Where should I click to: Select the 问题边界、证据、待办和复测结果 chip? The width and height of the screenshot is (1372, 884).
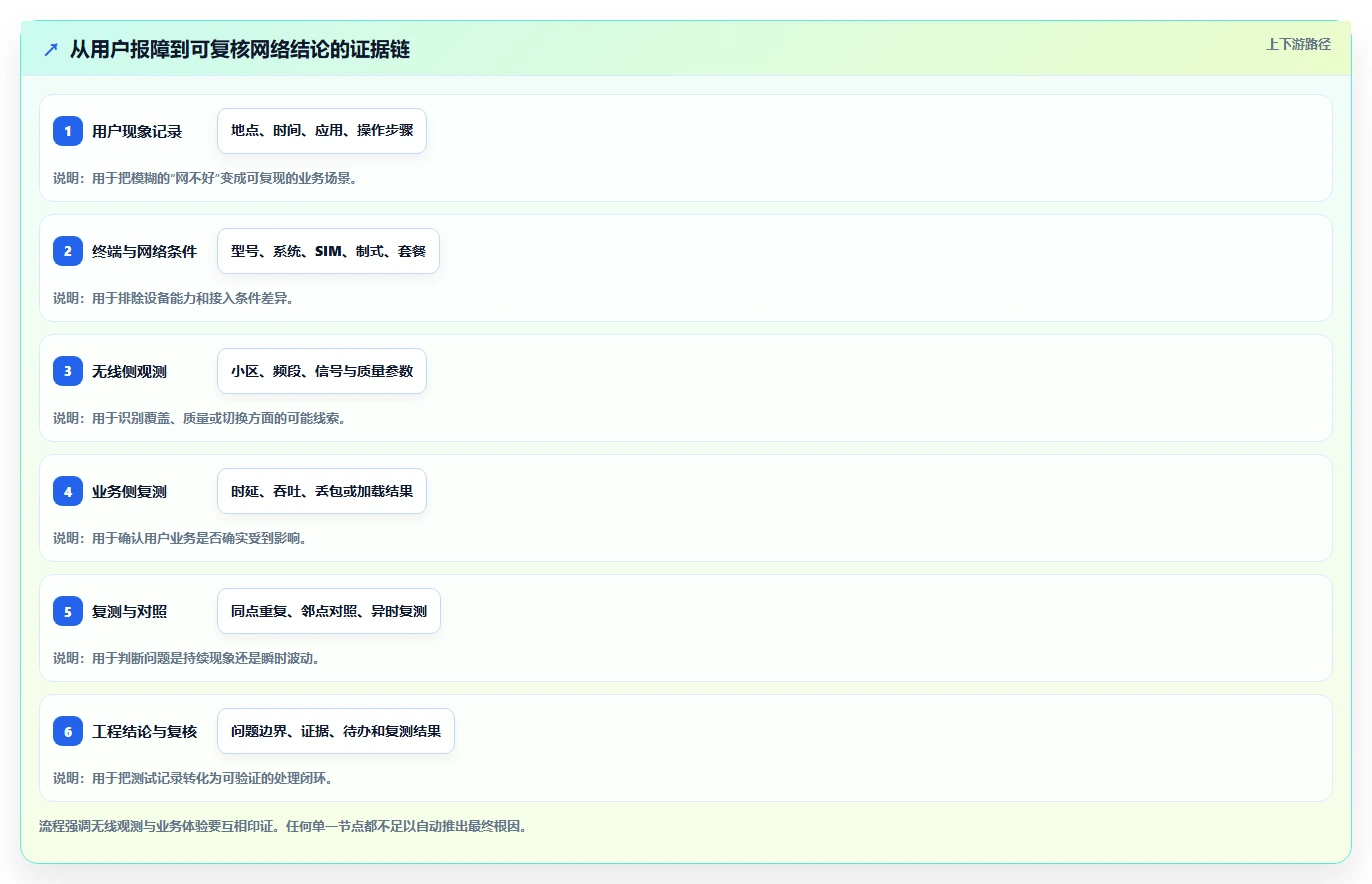pos(336,731)
